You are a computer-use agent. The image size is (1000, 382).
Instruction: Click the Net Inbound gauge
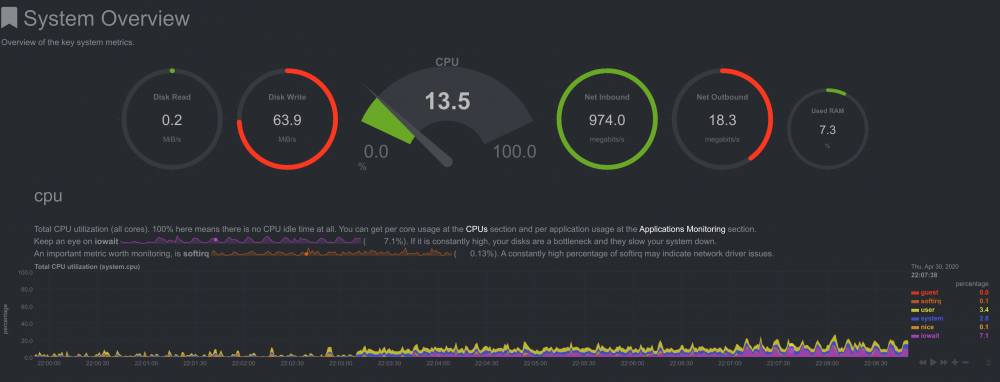tap(607, 119)
